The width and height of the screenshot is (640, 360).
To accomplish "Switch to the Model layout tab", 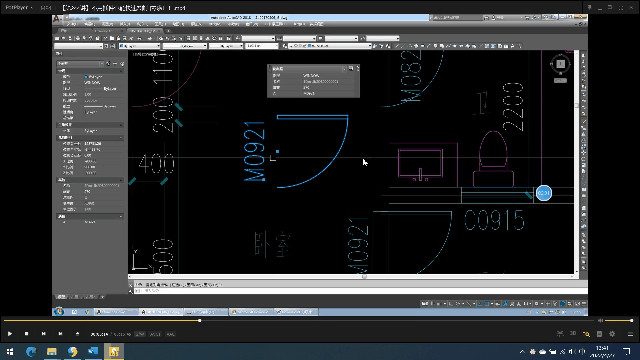I will [62, 297].
